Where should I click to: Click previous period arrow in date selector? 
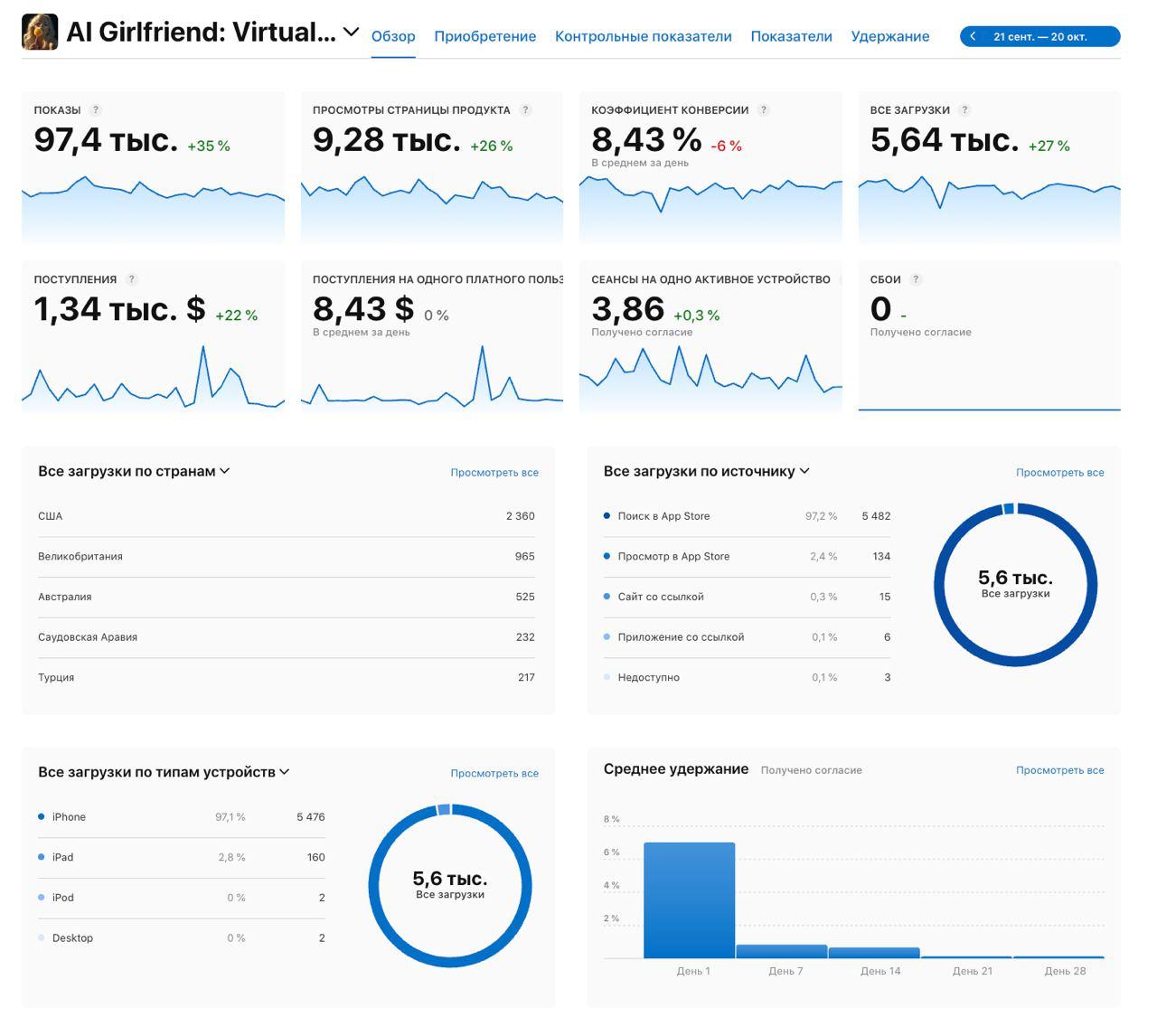click(973, 37)
